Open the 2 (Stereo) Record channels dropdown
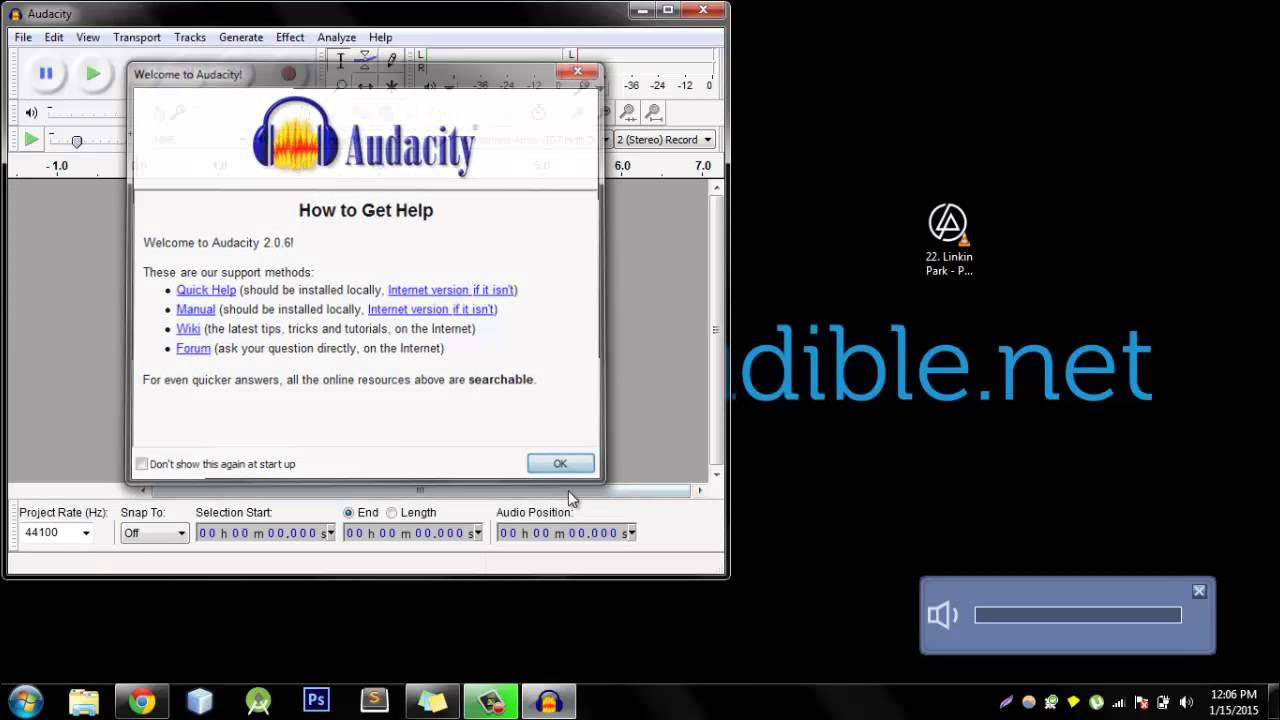The width and height of the screenshot is (1280, 720). [665, 140]
